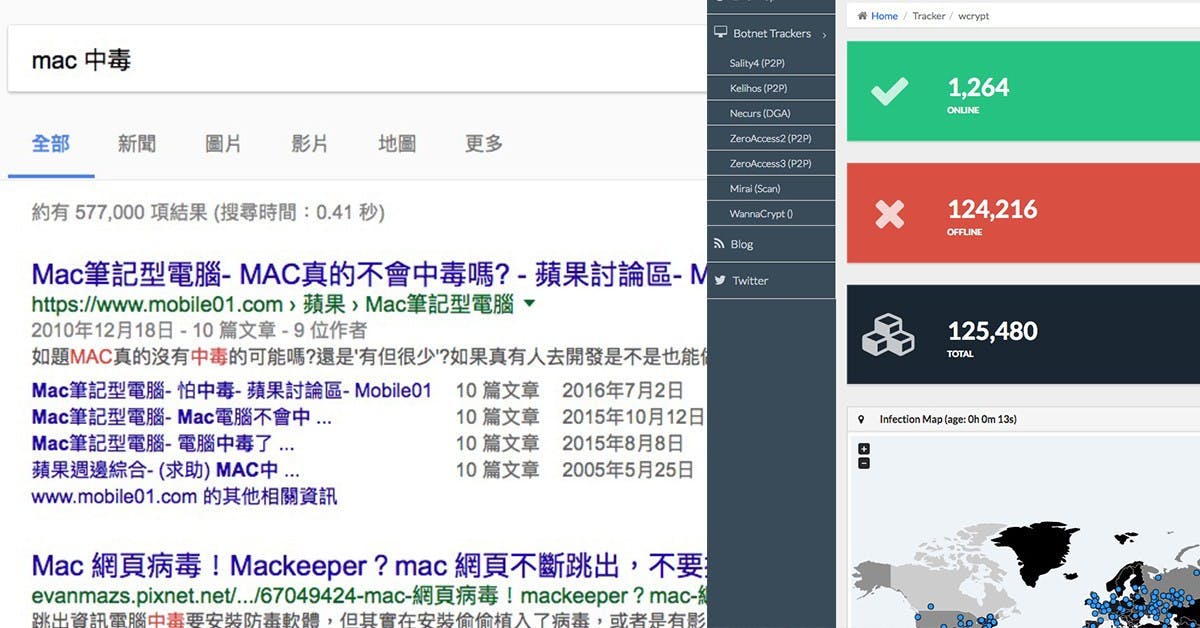Click the Botnet Trackers monitor icon
Screen dimensions: 1200x628
point(721,32)
